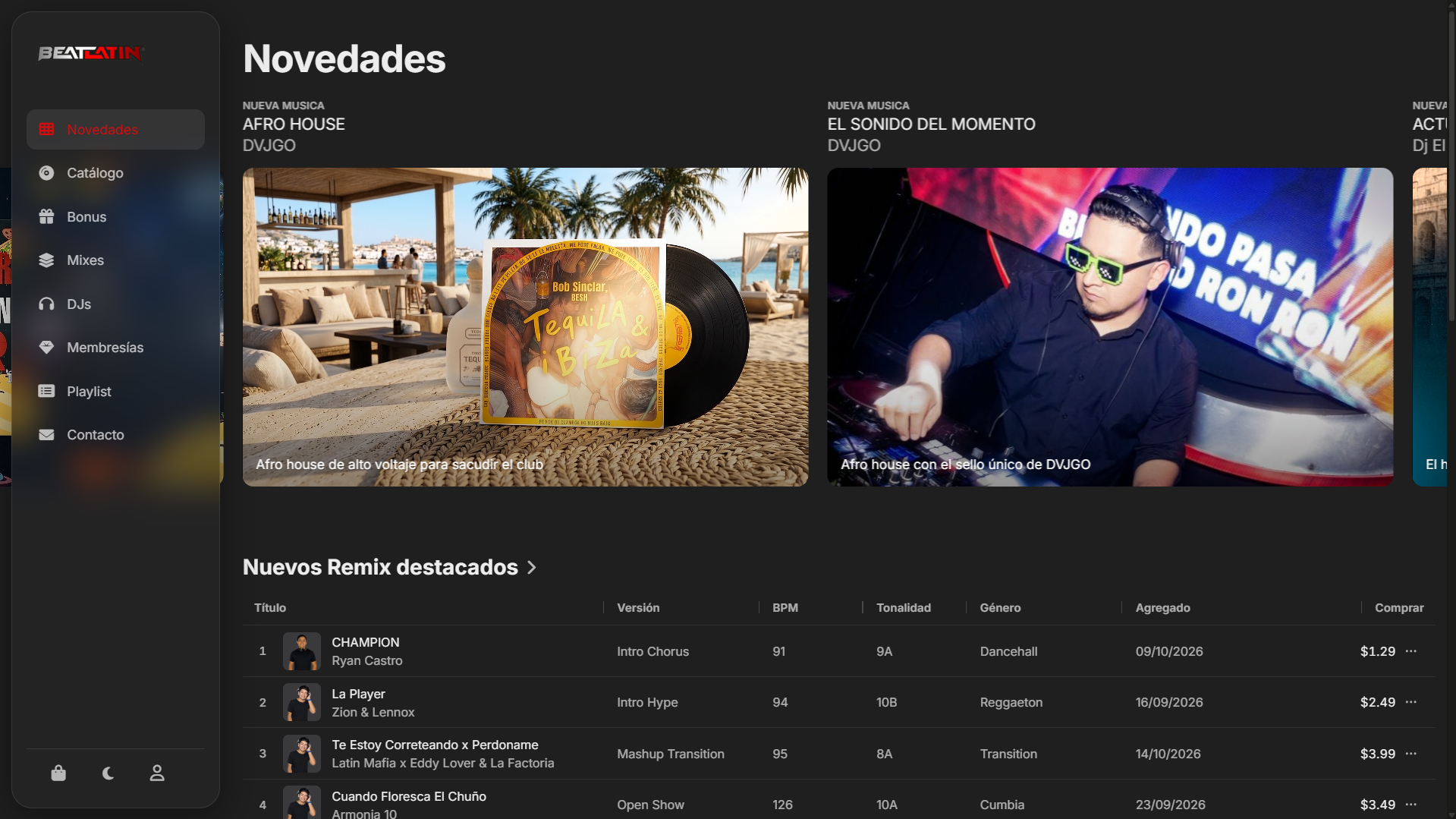Image resolution: width=1456 pixels, height=819 pixels.
Task: Open Contacto envelope menu item
Action: click(115, 435)
